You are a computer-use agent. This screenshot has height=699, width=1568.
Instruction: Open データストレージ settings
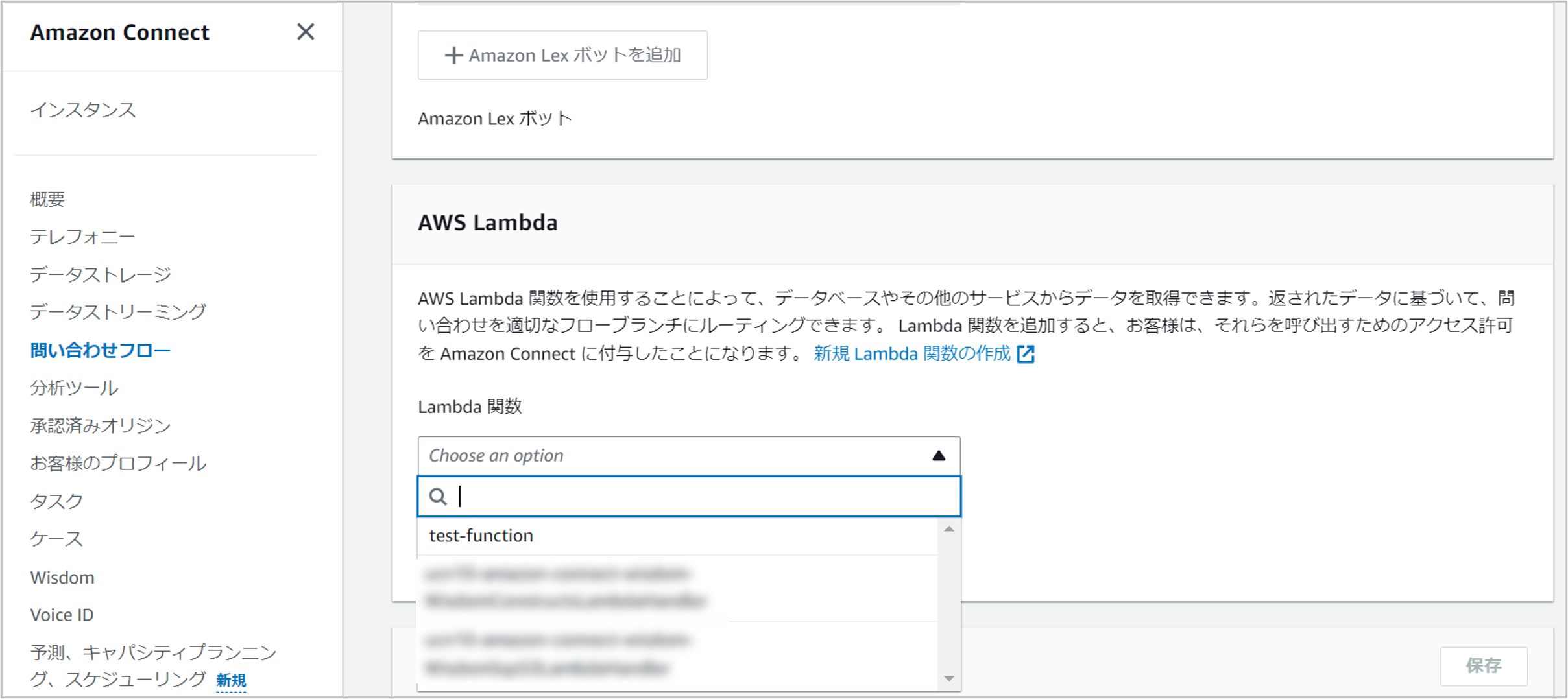pyautogui.click(x=100, y=274)
